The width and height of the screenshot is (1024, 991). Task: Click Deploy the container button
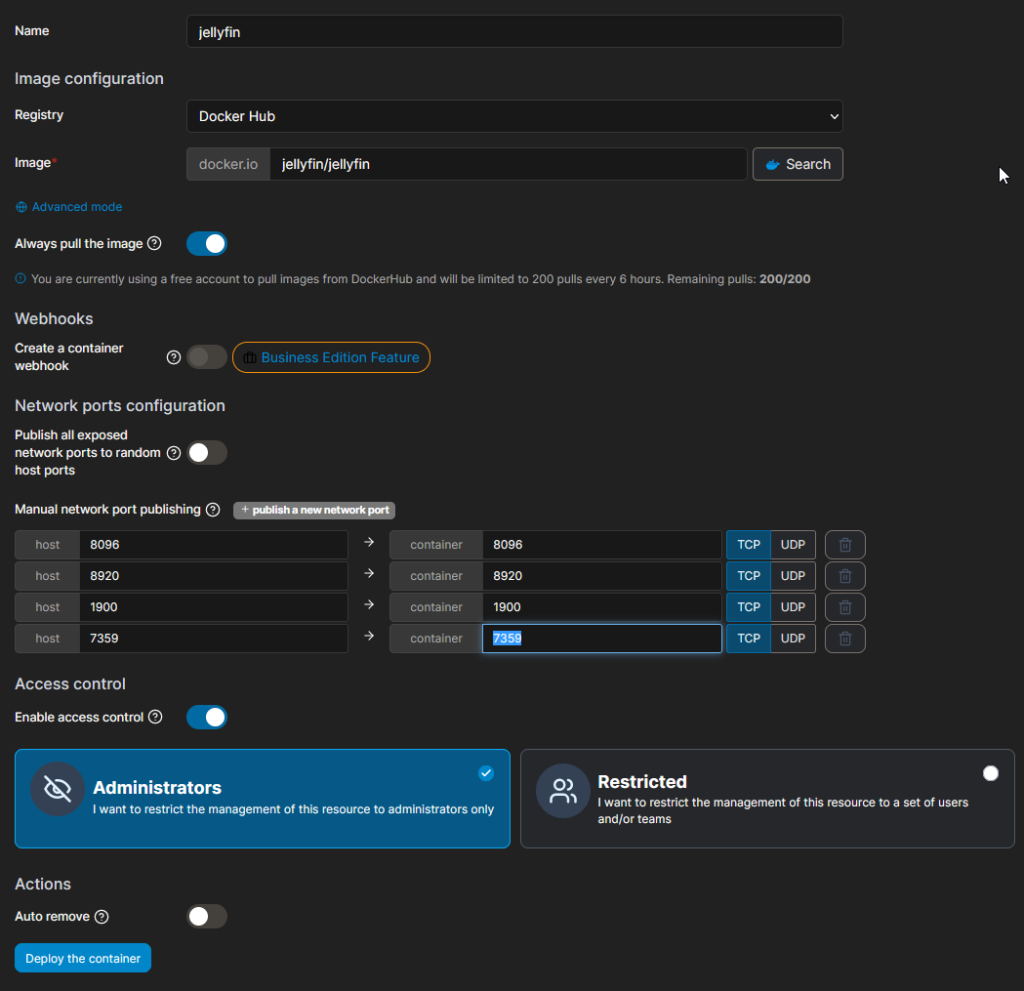[83, 958]
